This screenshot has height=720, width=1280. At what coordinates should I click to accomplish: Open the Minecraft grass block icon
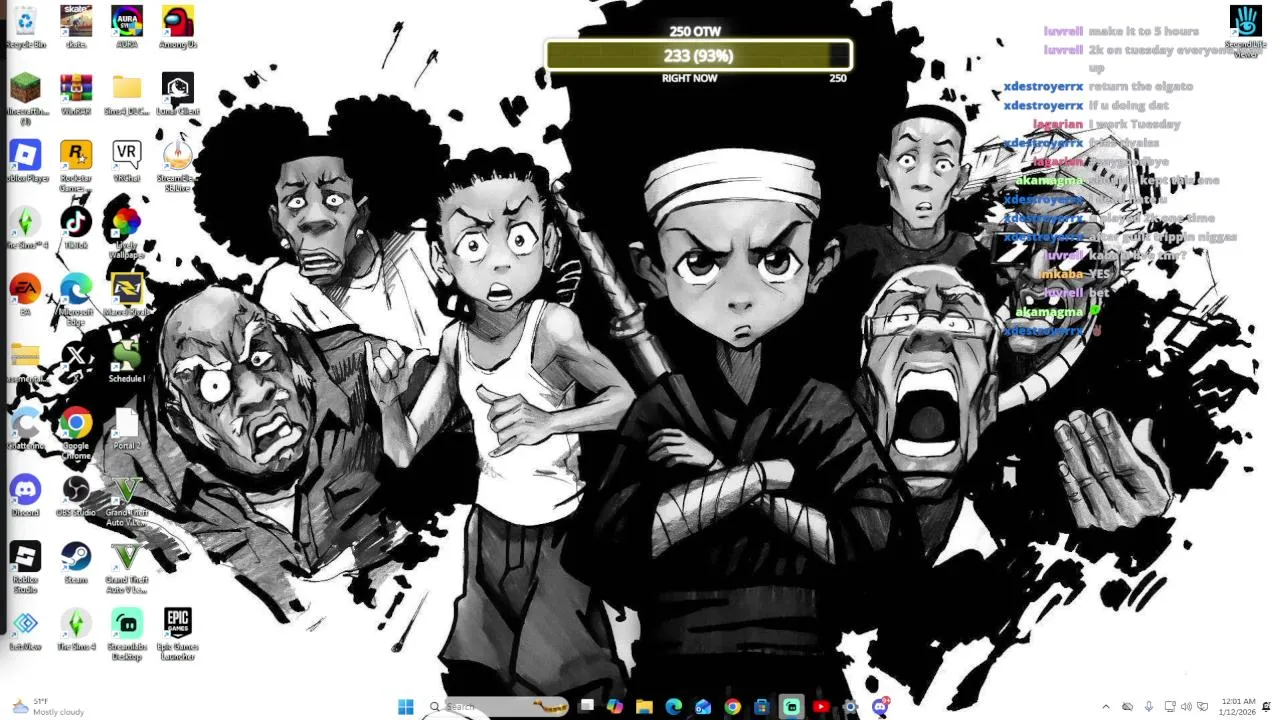[x=25, y=98]
